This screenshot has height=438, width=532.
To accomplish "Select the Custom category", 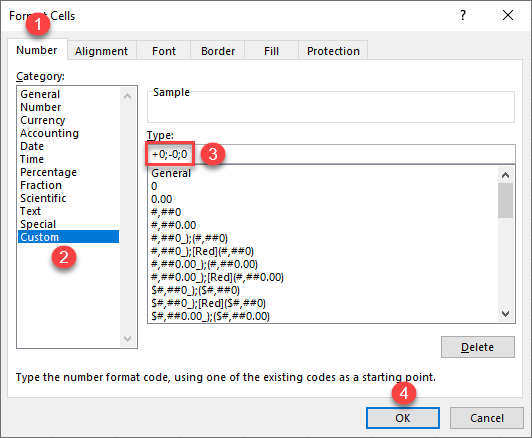I will (68, 237).
